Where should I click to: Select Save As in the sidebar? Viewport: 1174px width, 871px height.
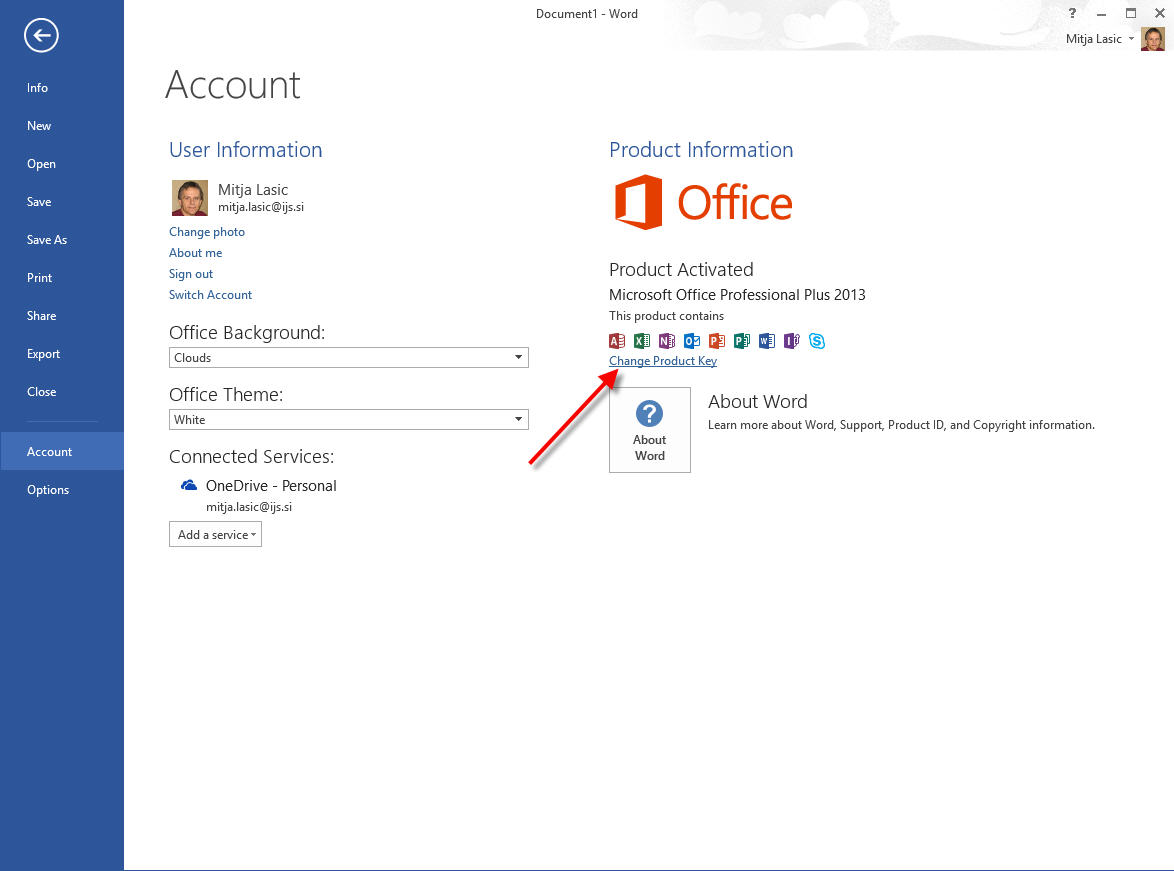point(47,240)
